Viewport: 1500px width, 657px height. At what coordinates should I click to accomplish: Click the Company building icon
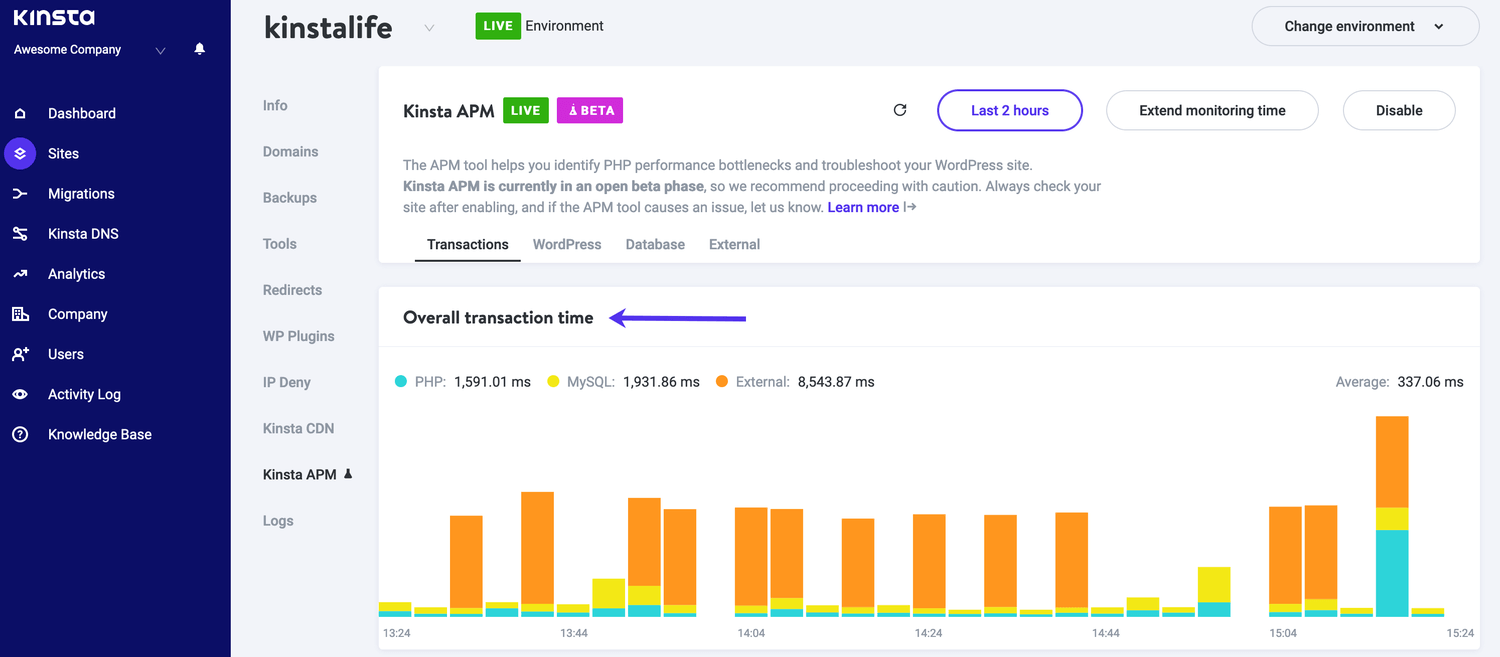[x=20, y=314]
